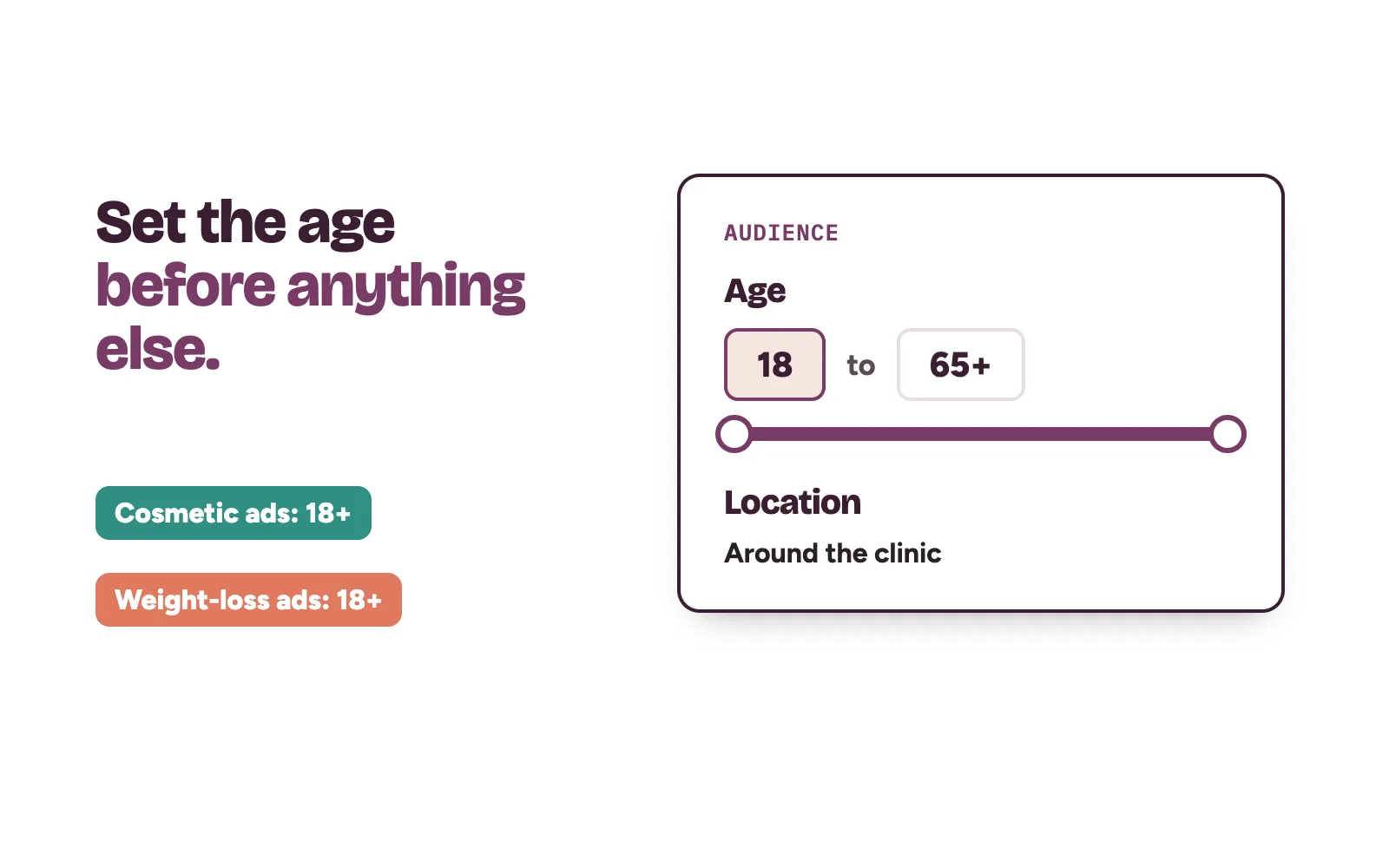Click the Age label in audience card
This screenshot has width=1389, height=868.
pyautogui.click(x=755, y=291)
